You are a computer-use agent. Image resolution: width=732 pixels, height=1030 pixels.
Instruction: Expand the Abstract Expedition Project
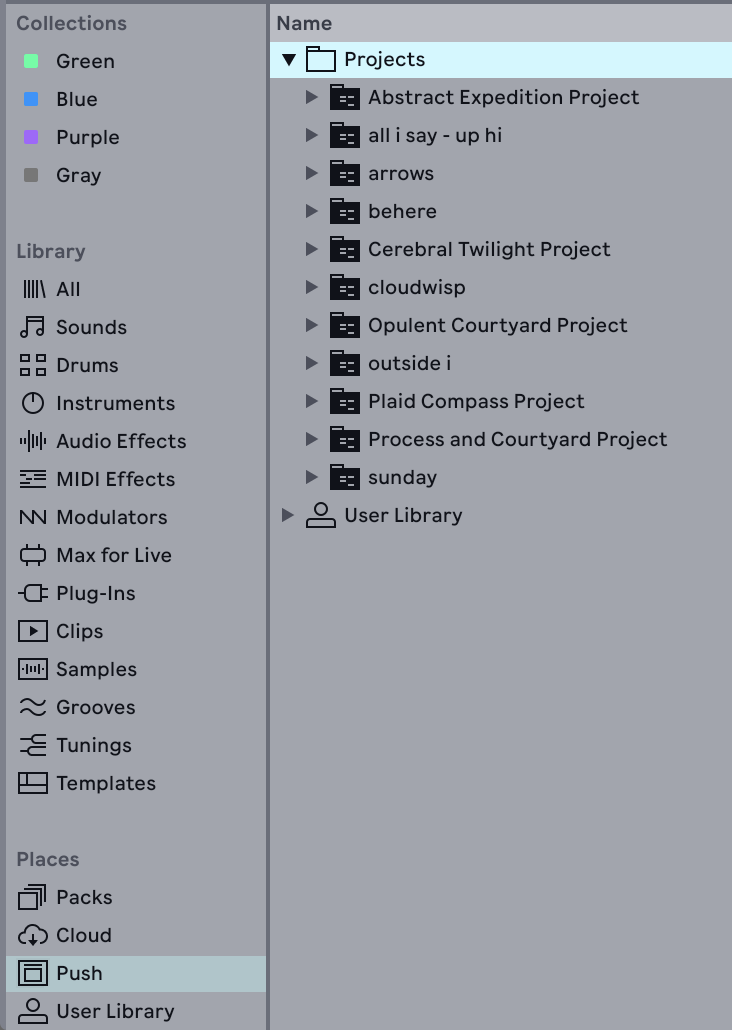[313, 97]
